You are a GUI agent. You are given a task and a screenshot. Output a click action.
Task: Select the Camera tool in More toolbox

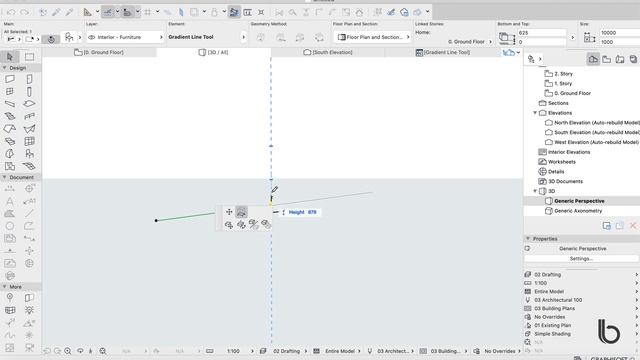tap(29, 347)
